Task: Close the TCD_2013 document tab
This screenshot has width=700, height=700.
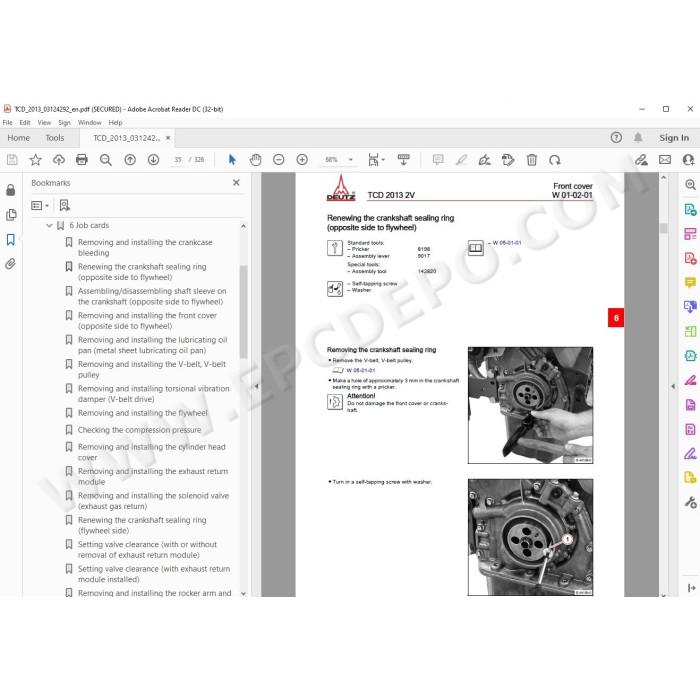Action: point(168,138)
